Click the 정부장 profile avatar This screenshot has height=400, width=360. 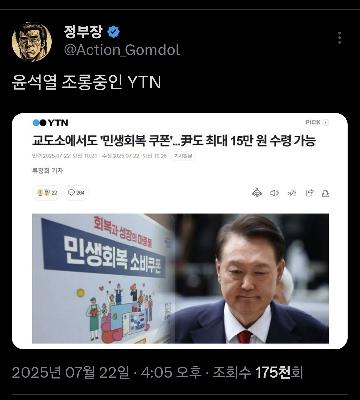(32, 41)
